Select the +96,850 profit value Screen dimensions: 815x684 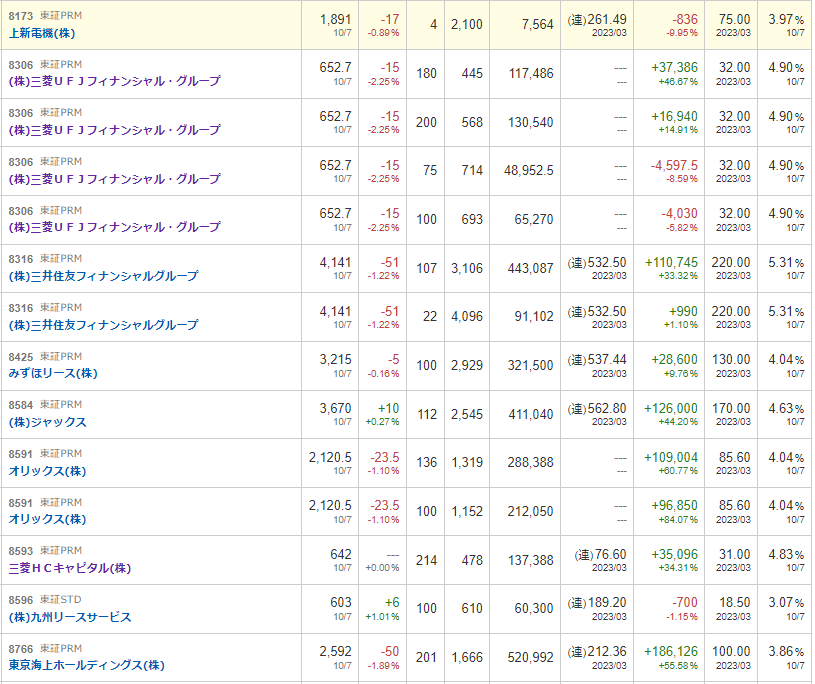pyautogui.click(x=675, y=506)
